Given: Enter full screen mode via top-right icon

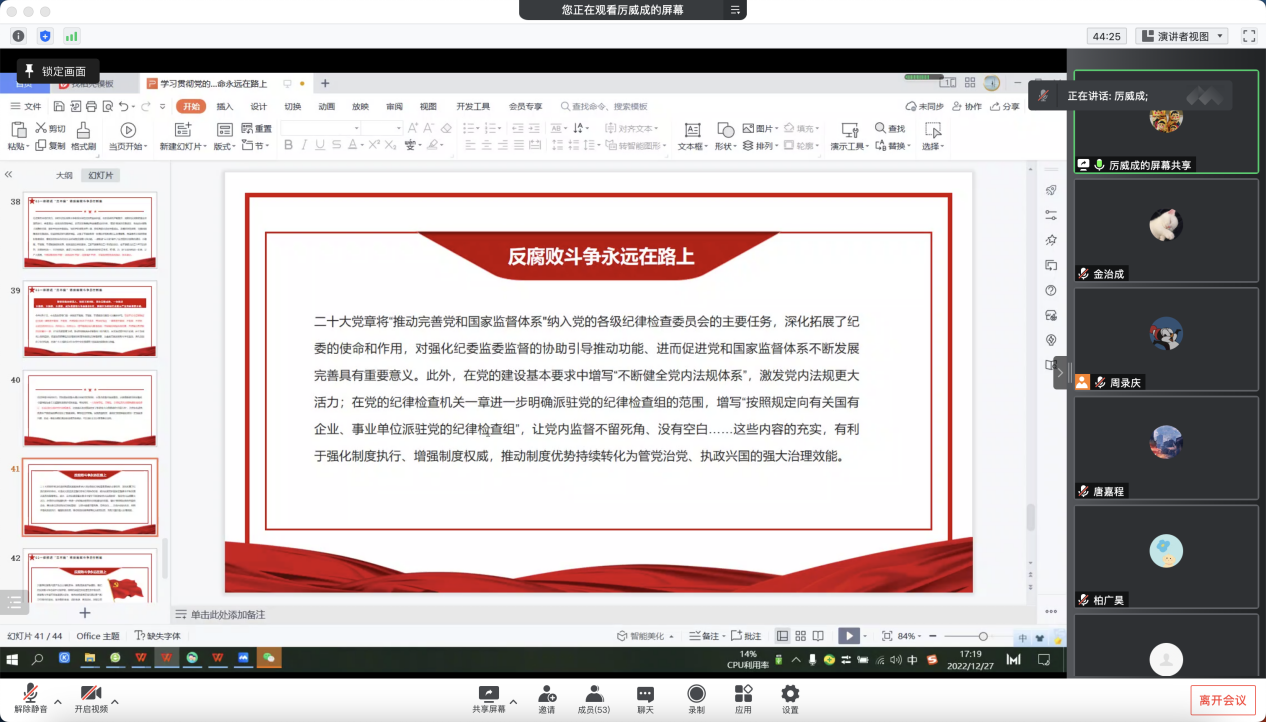Looking at the screenshot, I should click(x=1248, y=36).
